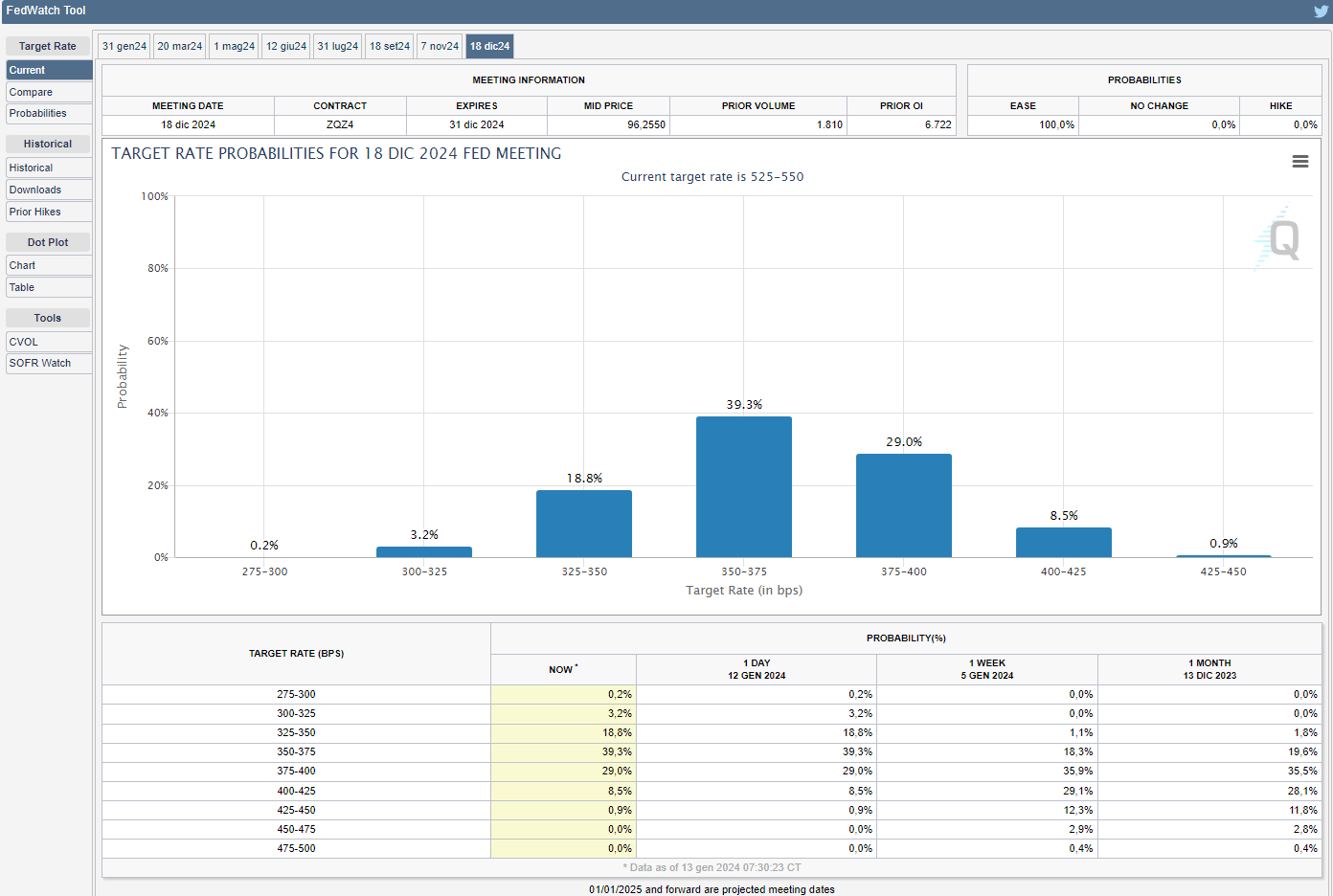
Task: Open the 12 giu24 meeting tab
Action: (x=286, y=46)
